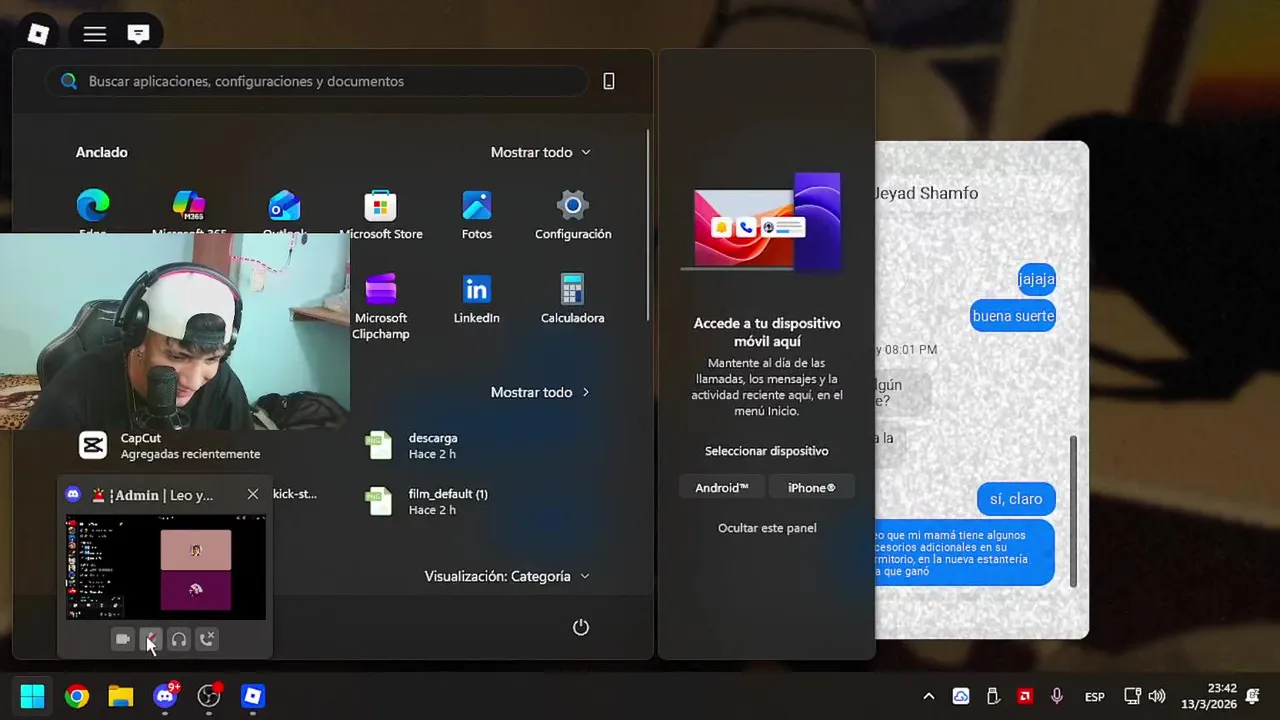Open notifications bell with snooze icon
Screen dimensions: 1280x720
pos(1253,696)
